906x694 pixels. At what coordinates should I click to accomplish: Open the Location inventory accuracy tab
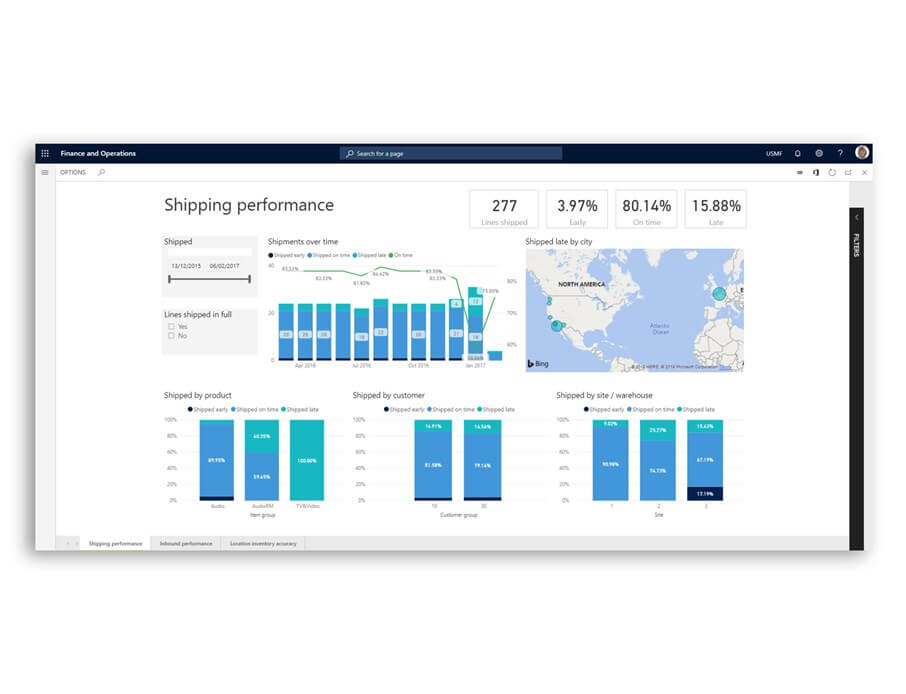click(263, 543)
